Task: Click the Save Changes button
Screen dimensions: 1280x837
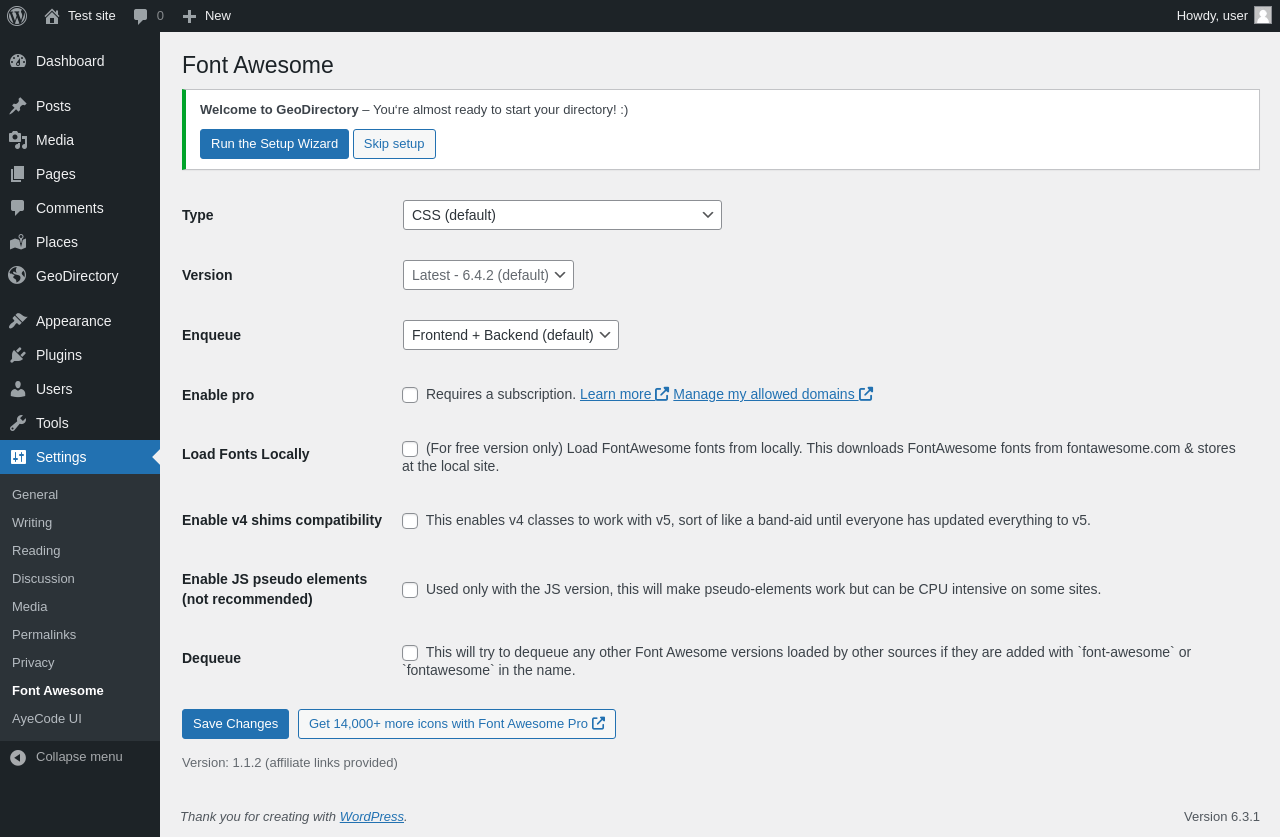Action: [235, 724]
